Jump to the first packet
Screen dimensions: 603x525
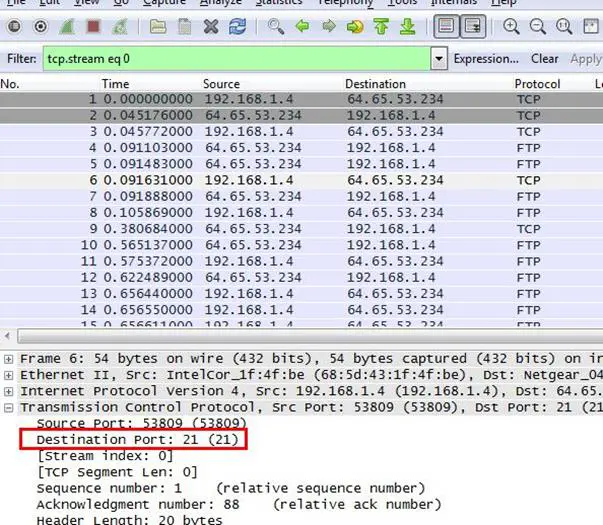(381, 26)
